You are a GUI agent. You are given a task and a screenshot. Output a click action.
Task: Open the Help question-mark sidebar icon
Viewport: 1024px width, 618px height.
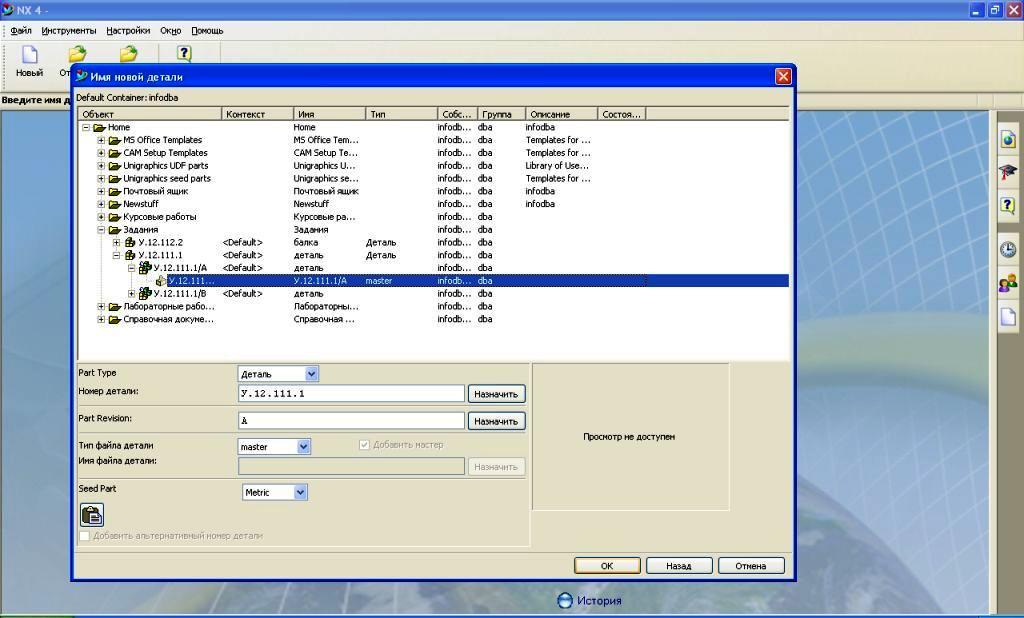tap(1008, 205)
